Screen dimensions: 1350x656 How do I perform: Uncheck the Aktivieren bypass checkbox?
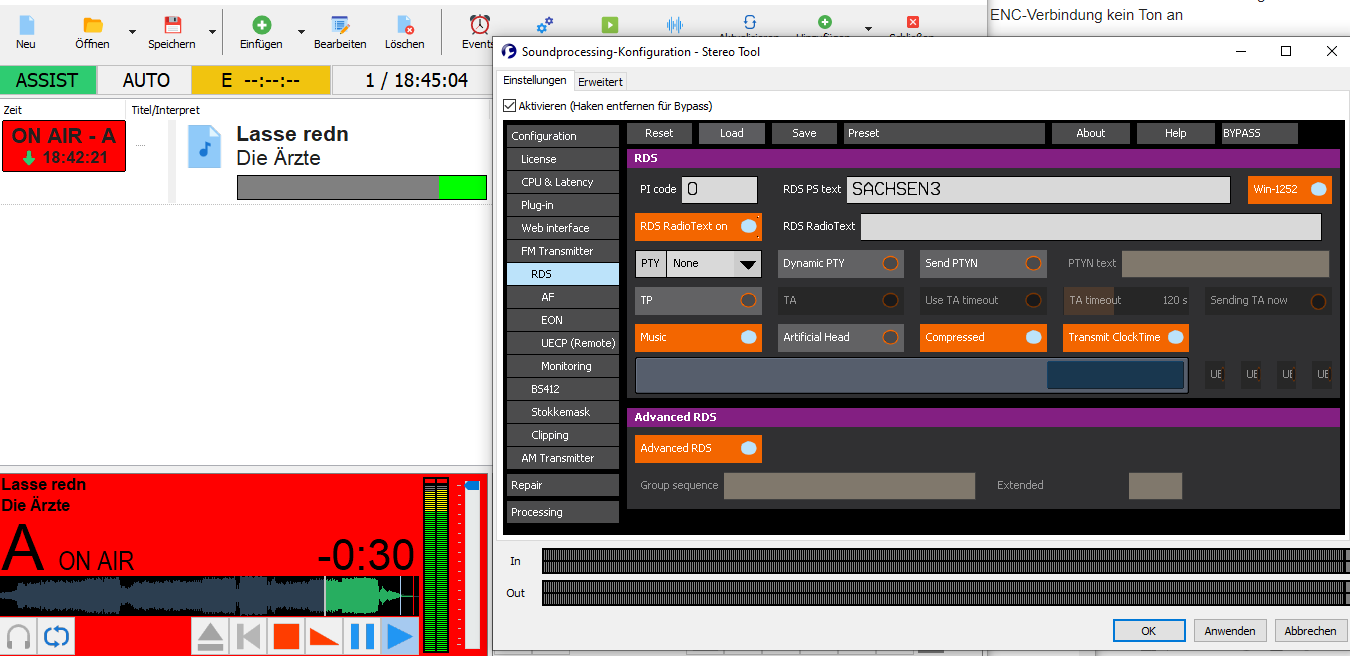pos(509,106)
